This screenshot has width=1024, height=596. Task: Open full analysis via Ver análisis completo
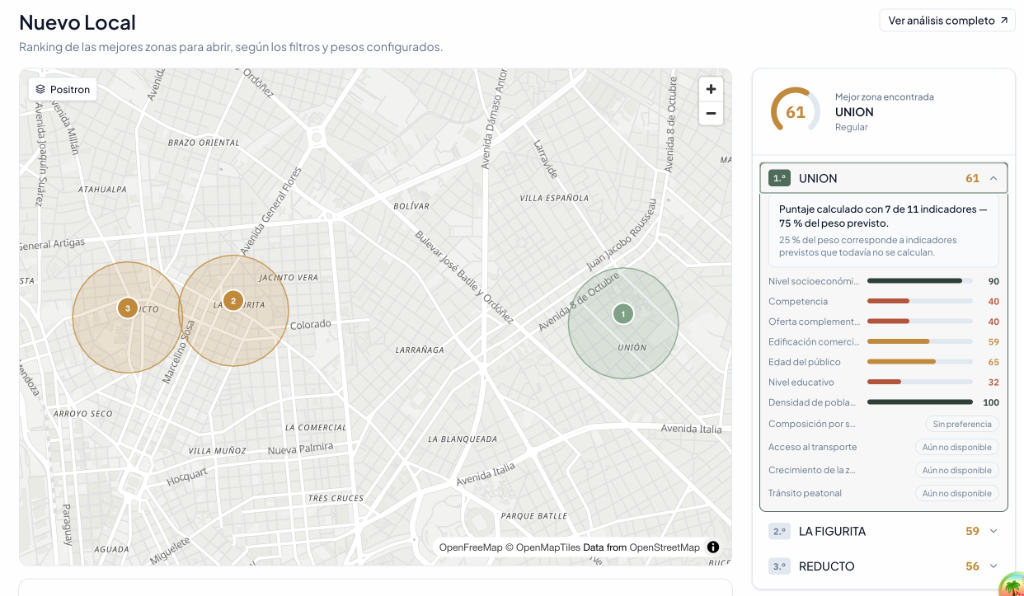(x=947, y=21)
